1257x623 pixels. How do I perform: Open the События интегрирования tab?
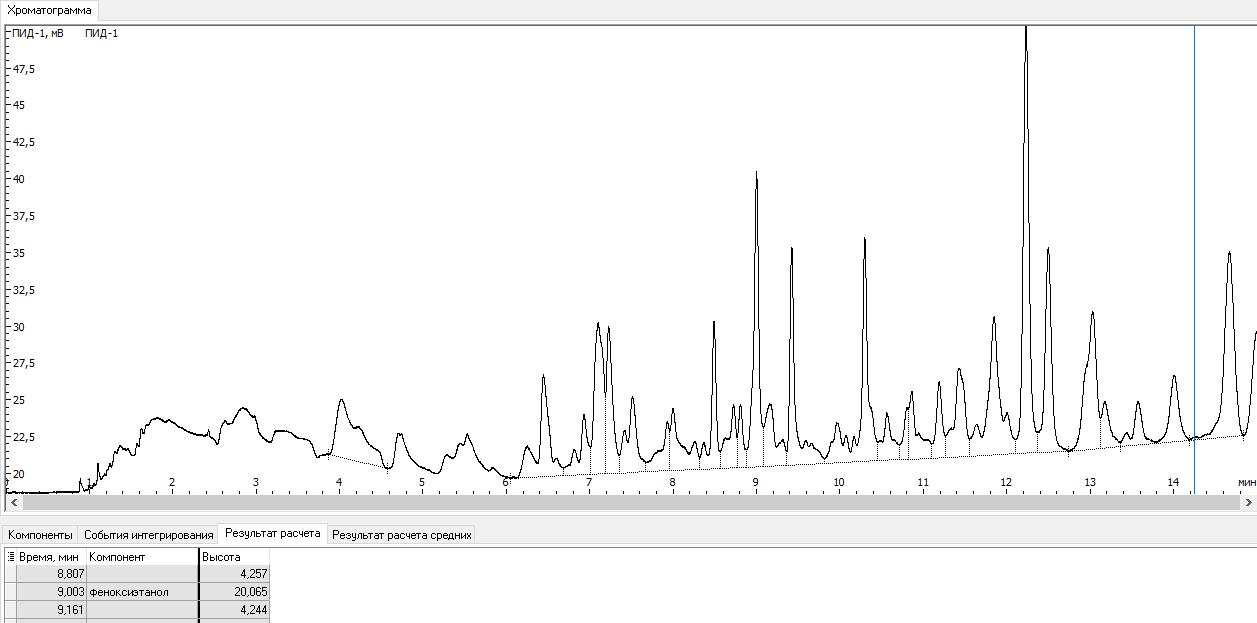(x=148, y=535)
